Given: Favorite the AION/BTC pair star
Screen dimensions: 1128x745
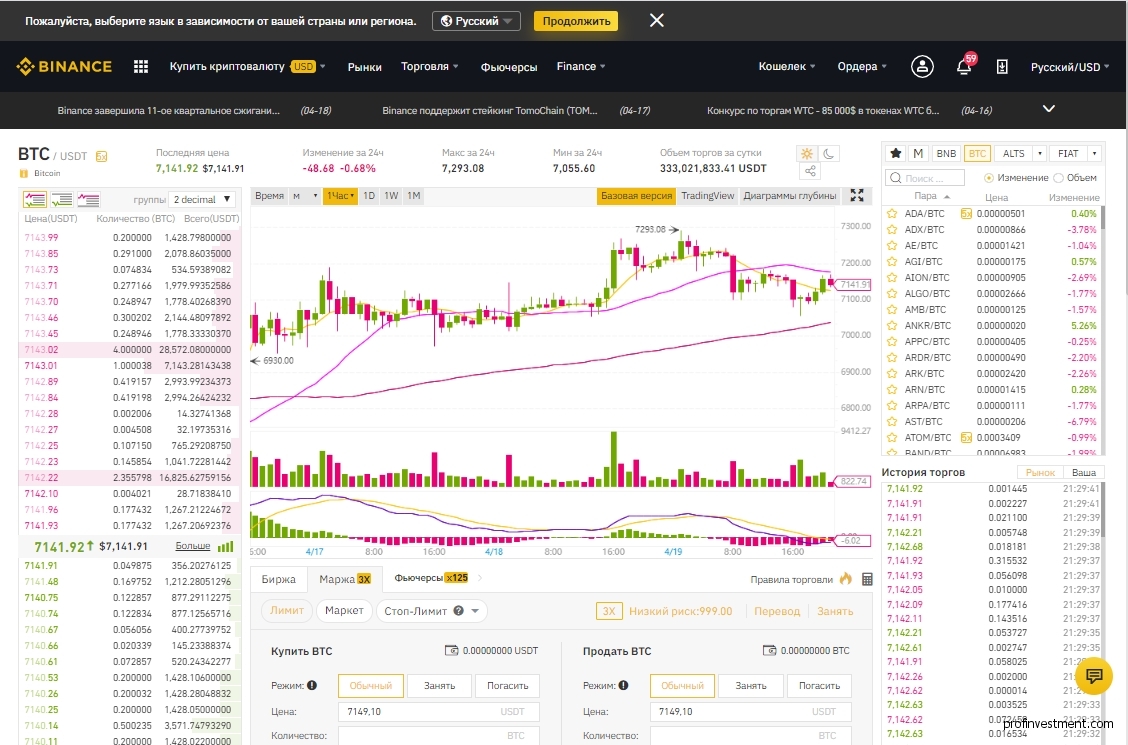Looking at the screenshot, I should coord(892,278).
